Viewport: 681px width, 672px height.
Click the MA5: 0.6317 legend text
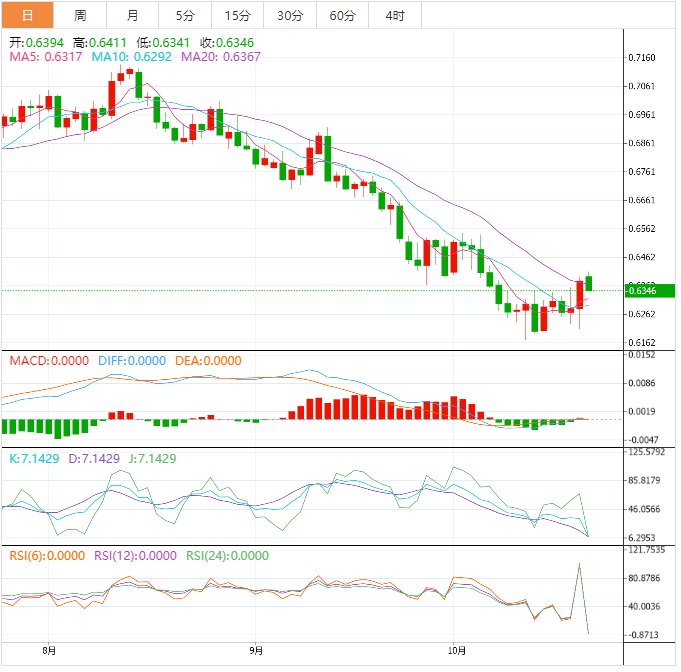pyautogui.click(x=46, y=57)
